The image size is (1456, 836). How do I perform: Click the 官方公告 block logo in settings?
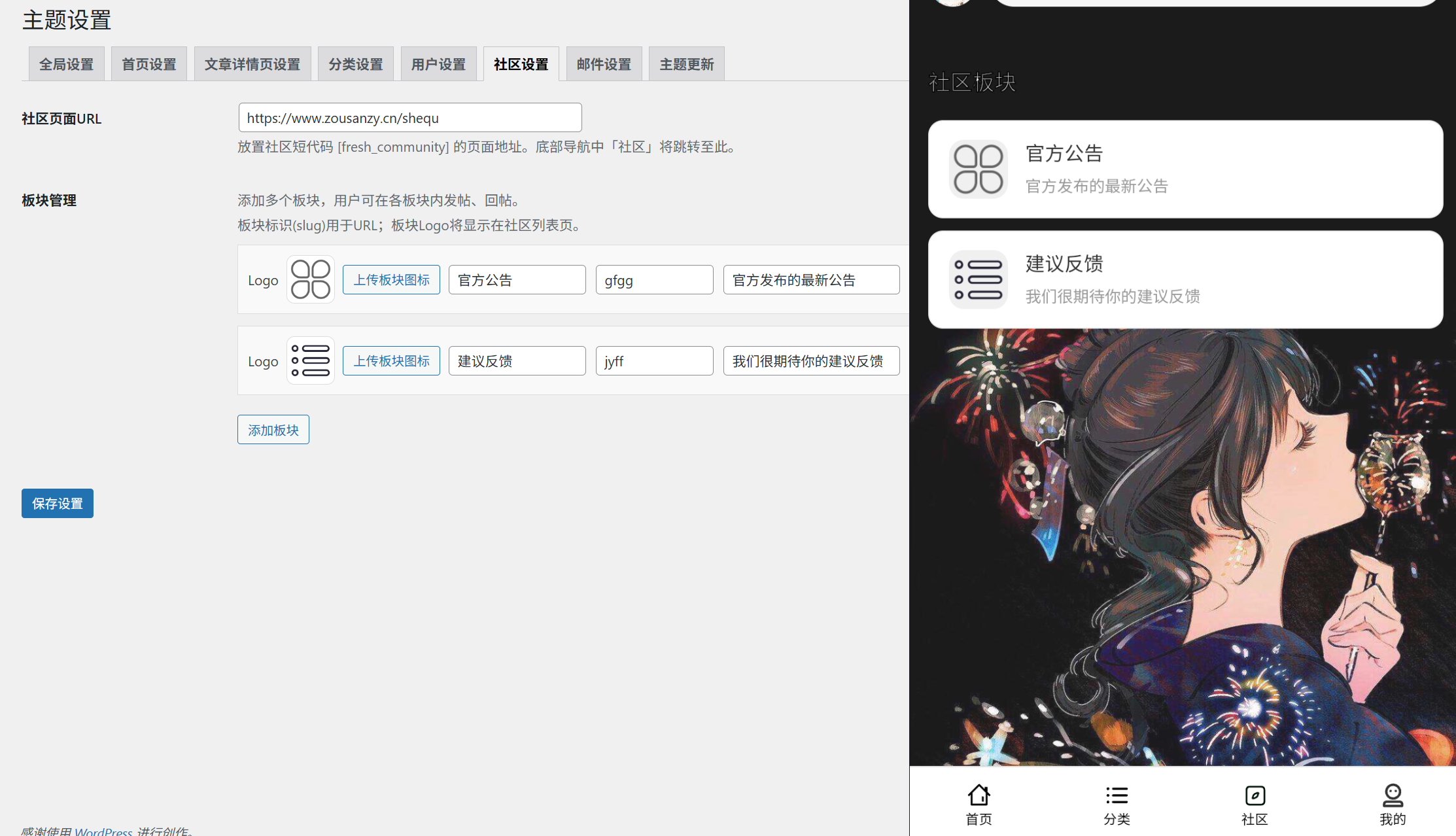(x=311, y=279)
